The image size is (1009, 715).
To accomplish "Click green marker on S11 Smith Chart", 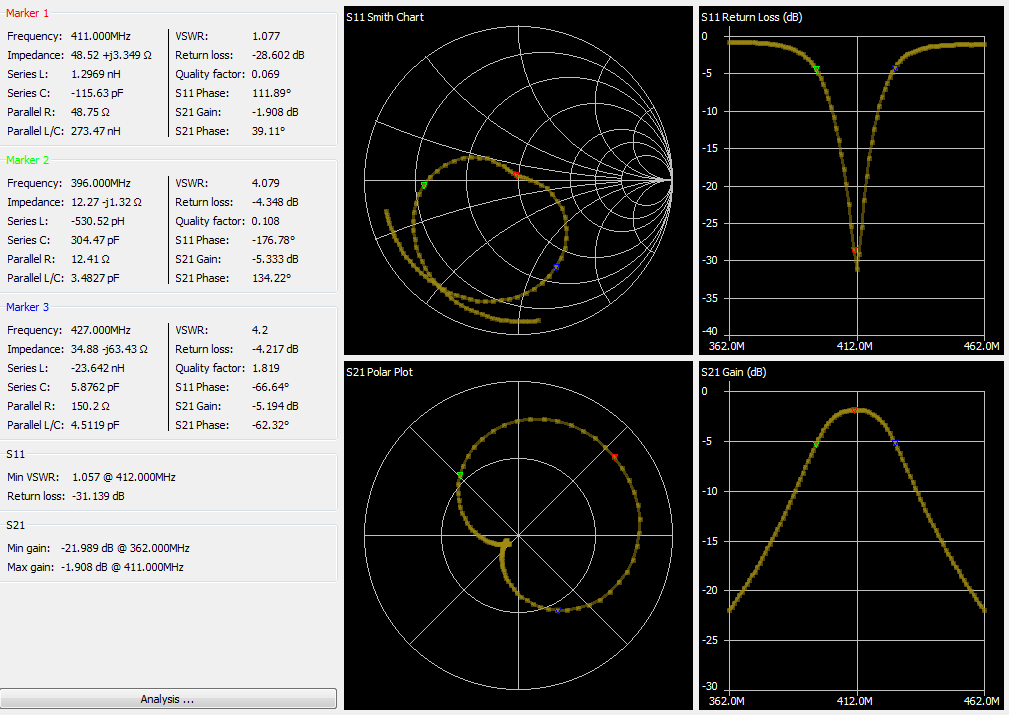I will click(x=423, y=185).
